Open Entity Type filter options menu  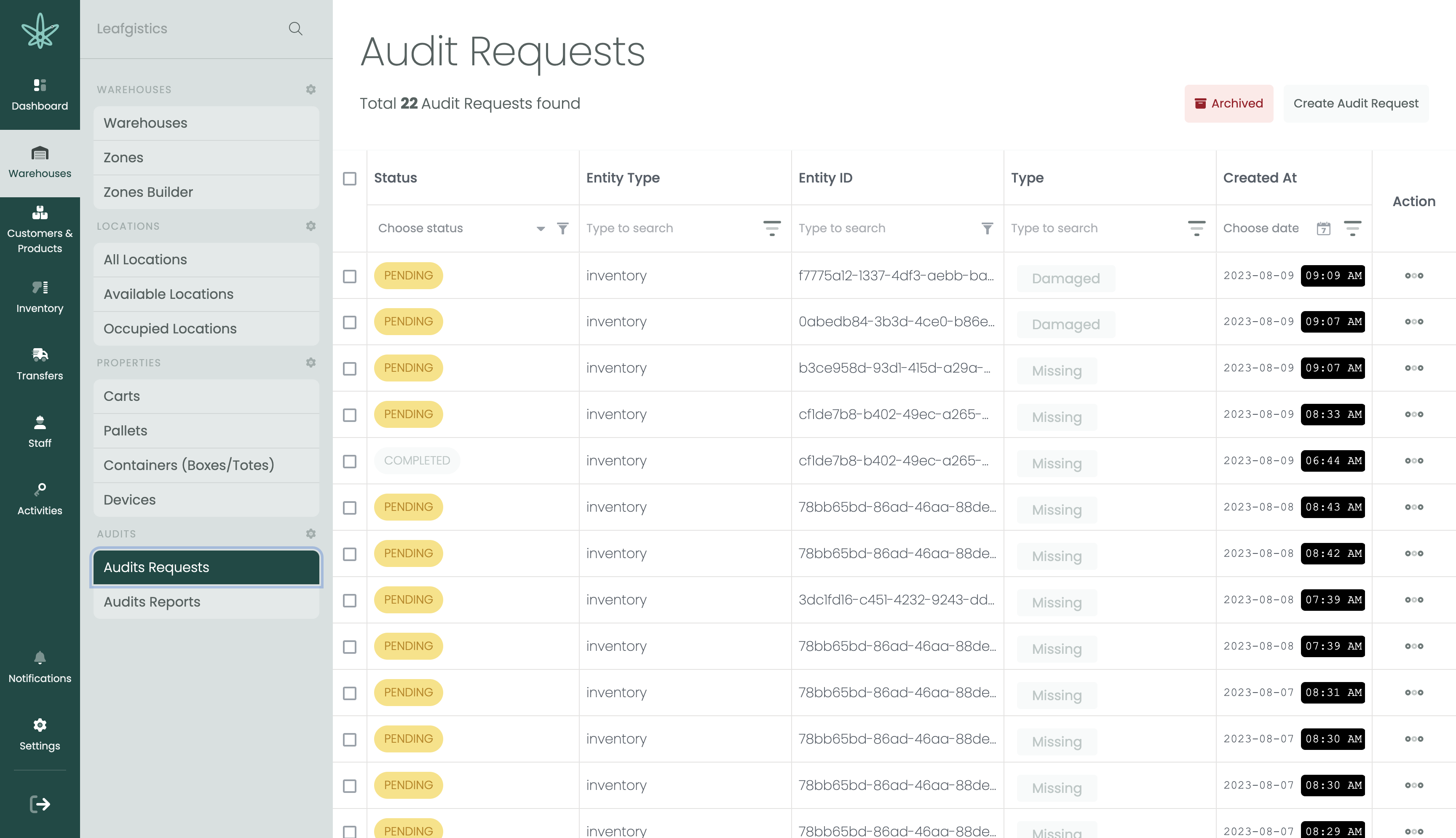[772, 228]
